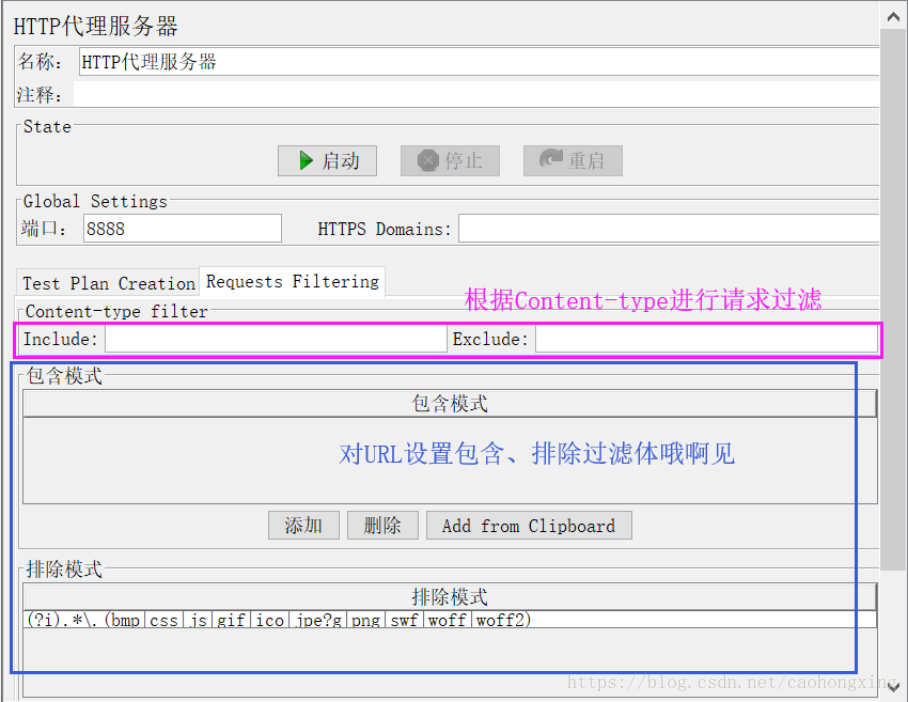Click the scrollbar down arrow

[894, 687]
